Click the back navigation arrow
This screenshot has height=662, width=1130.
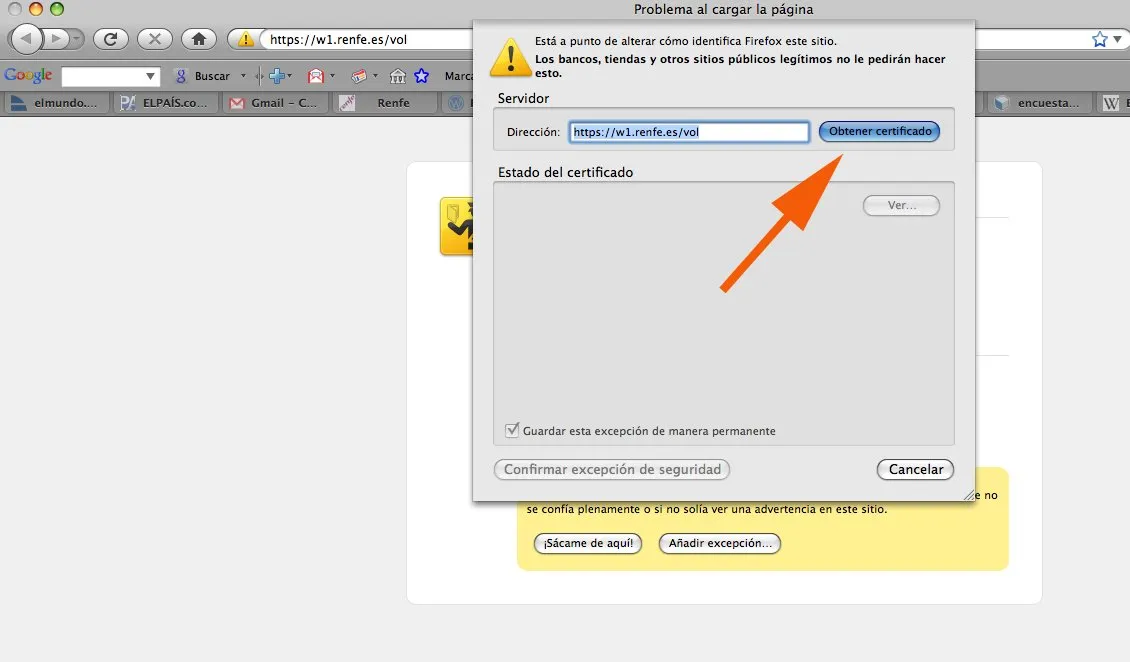tap(27, 38)
